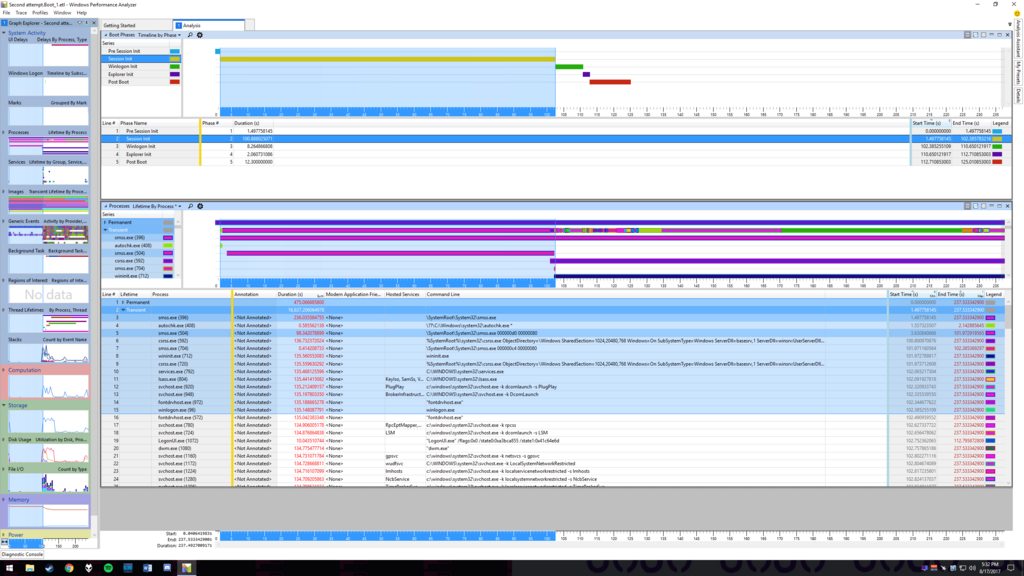Switch to Getting Started tab
Screen dimensions: 1024x576
point(120,25)
